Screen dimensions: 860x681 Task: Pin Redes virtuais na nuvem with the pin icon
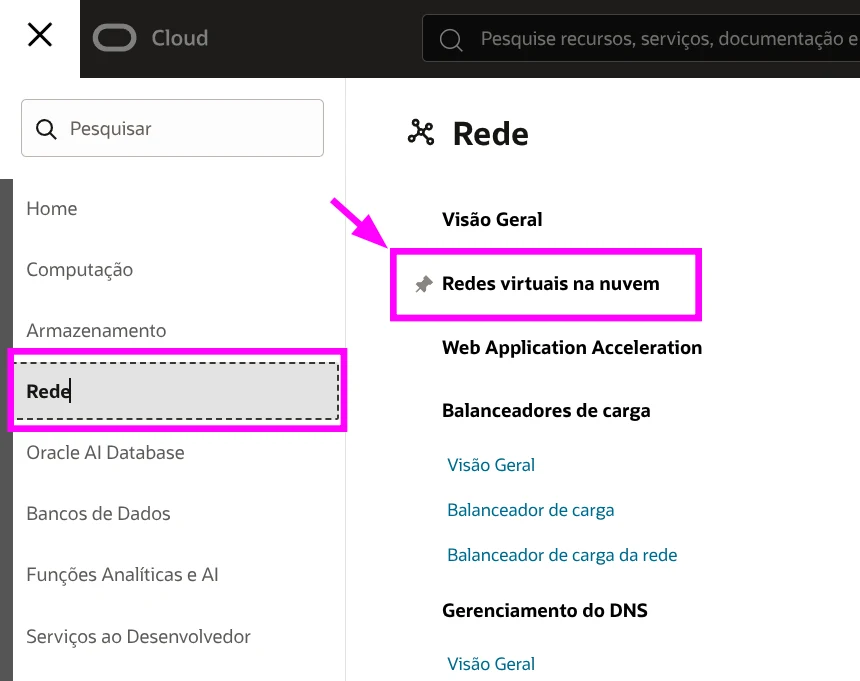coord(423,283)
